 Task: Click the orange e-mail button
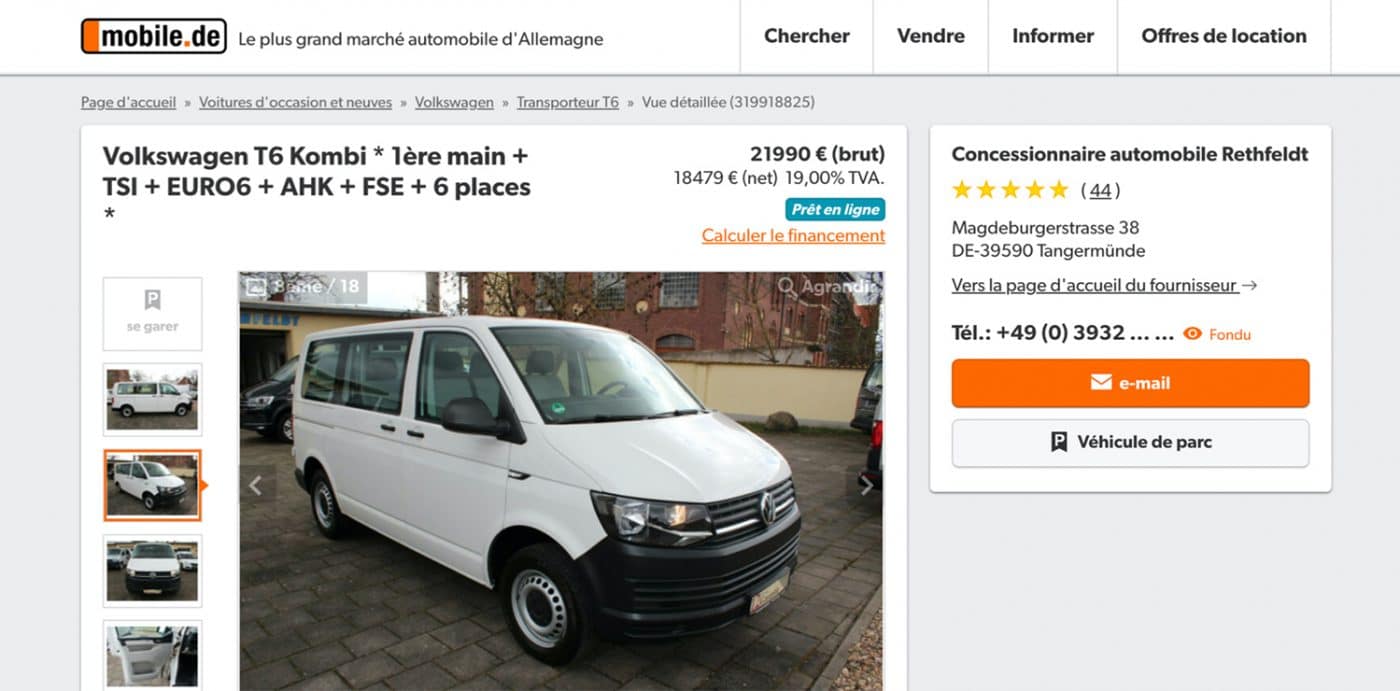[1130, 383]
